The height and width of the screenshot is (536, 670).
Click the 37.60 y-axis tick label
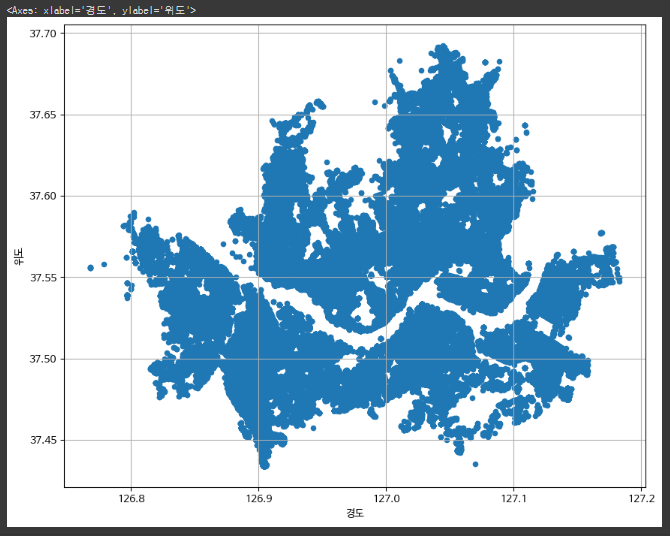(x=43, y=196)
